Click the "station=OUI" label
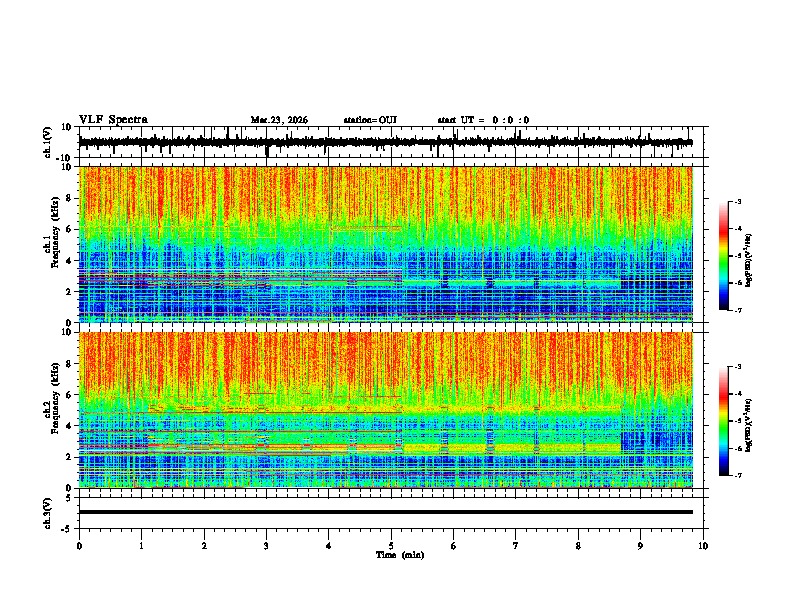The width and height of the screenshot is (792, 612). tap(370, 120)
